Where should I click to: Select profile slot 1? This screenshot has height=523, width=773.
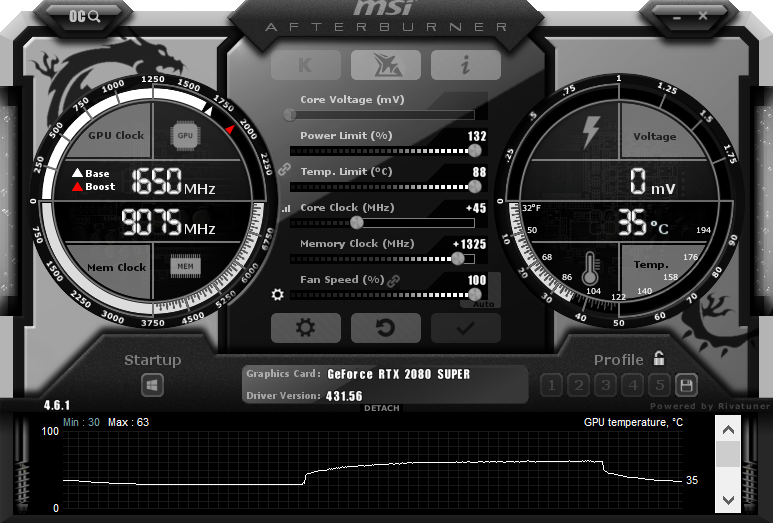tap(552, 385)
